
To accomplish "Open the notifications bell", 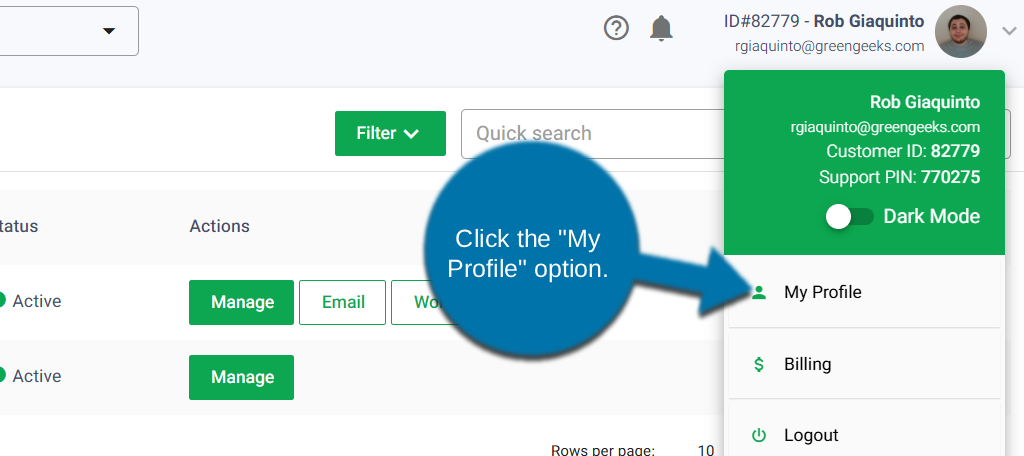I will 661,29.
